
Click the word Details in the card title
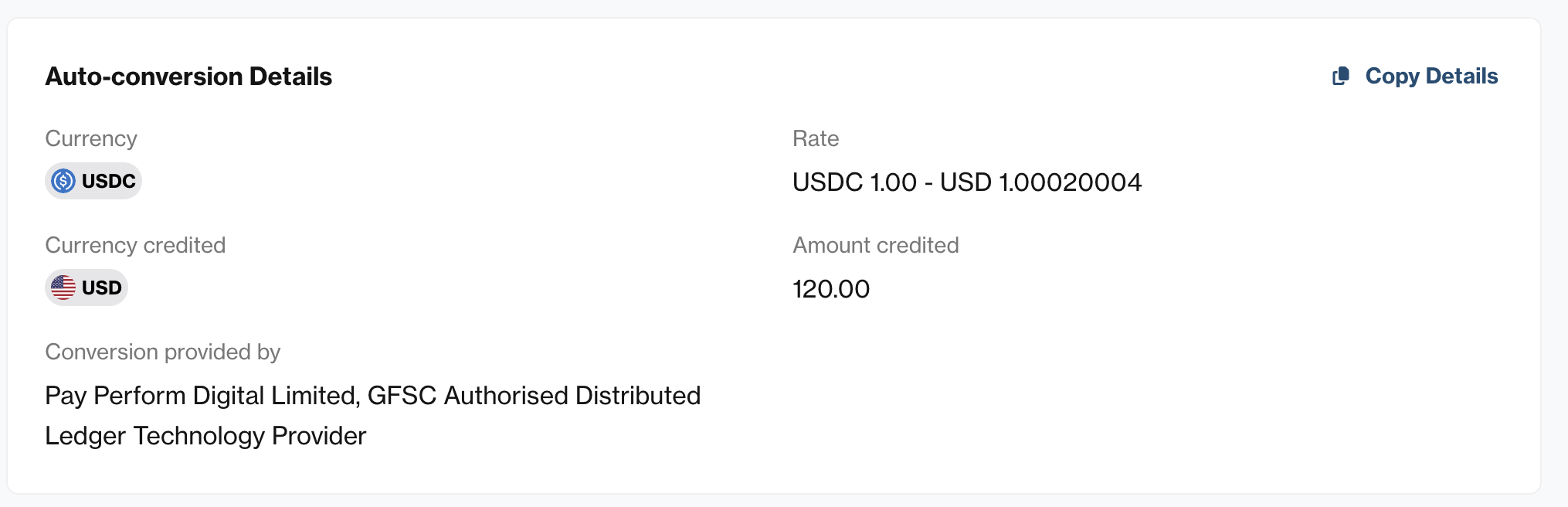tap(290, 77)
